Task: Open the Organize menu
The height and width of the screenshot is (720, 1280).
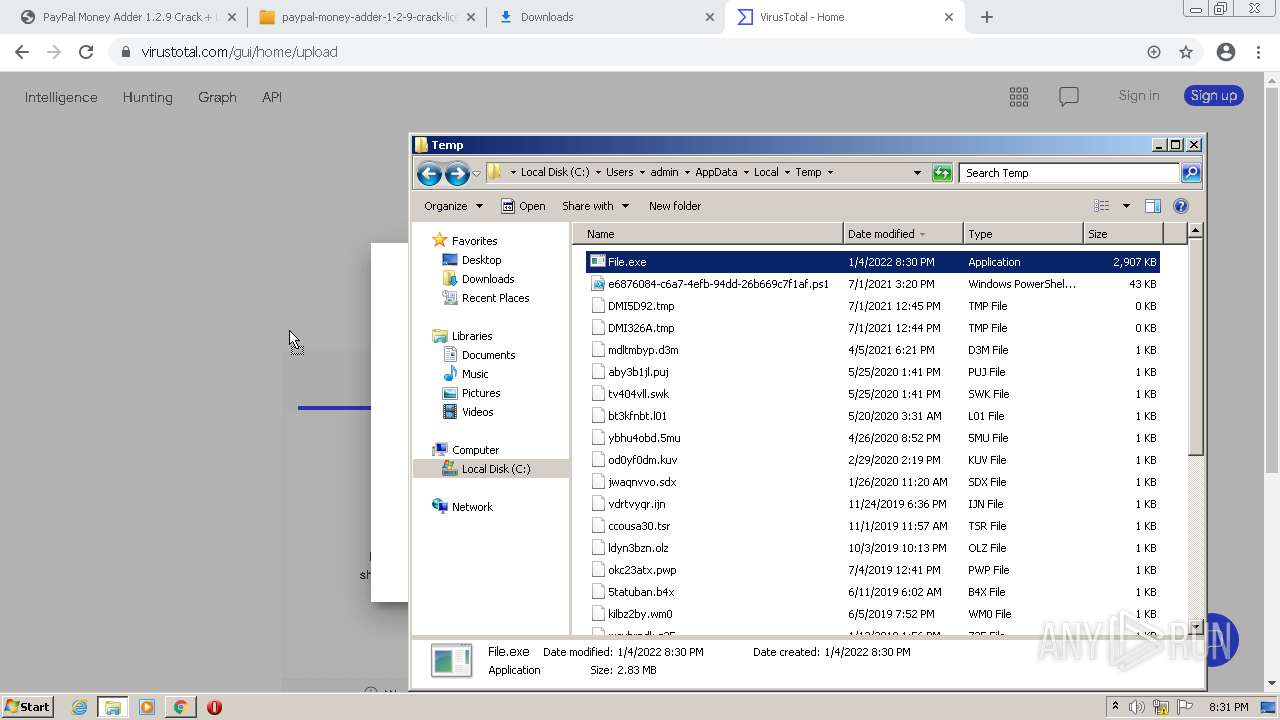Action: (x=453, y=206)
